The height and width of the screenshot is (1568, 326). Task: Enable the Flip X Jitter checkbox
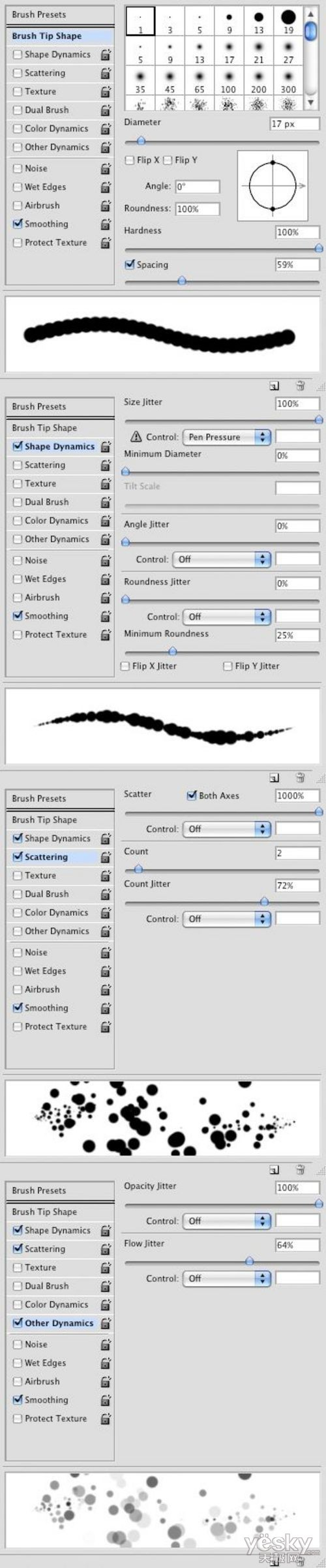[x=125, y=666]
